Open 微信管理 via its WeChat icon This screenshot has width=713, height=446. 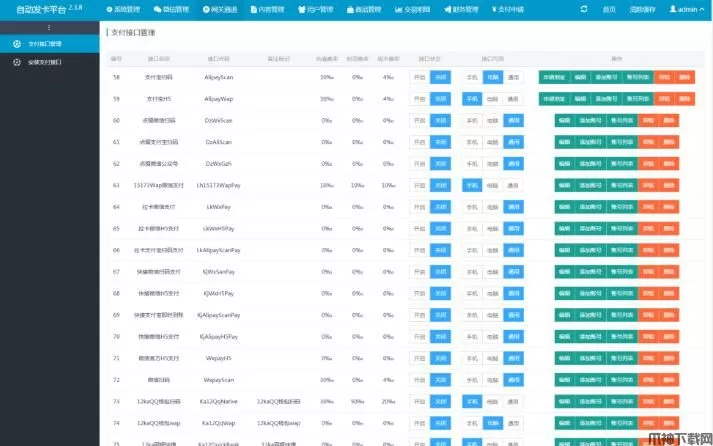[x=157, y=8]
